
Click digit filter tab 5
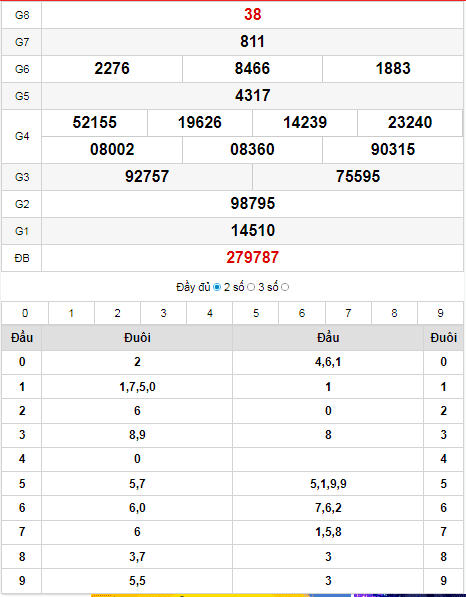click(x=256, y=313)
